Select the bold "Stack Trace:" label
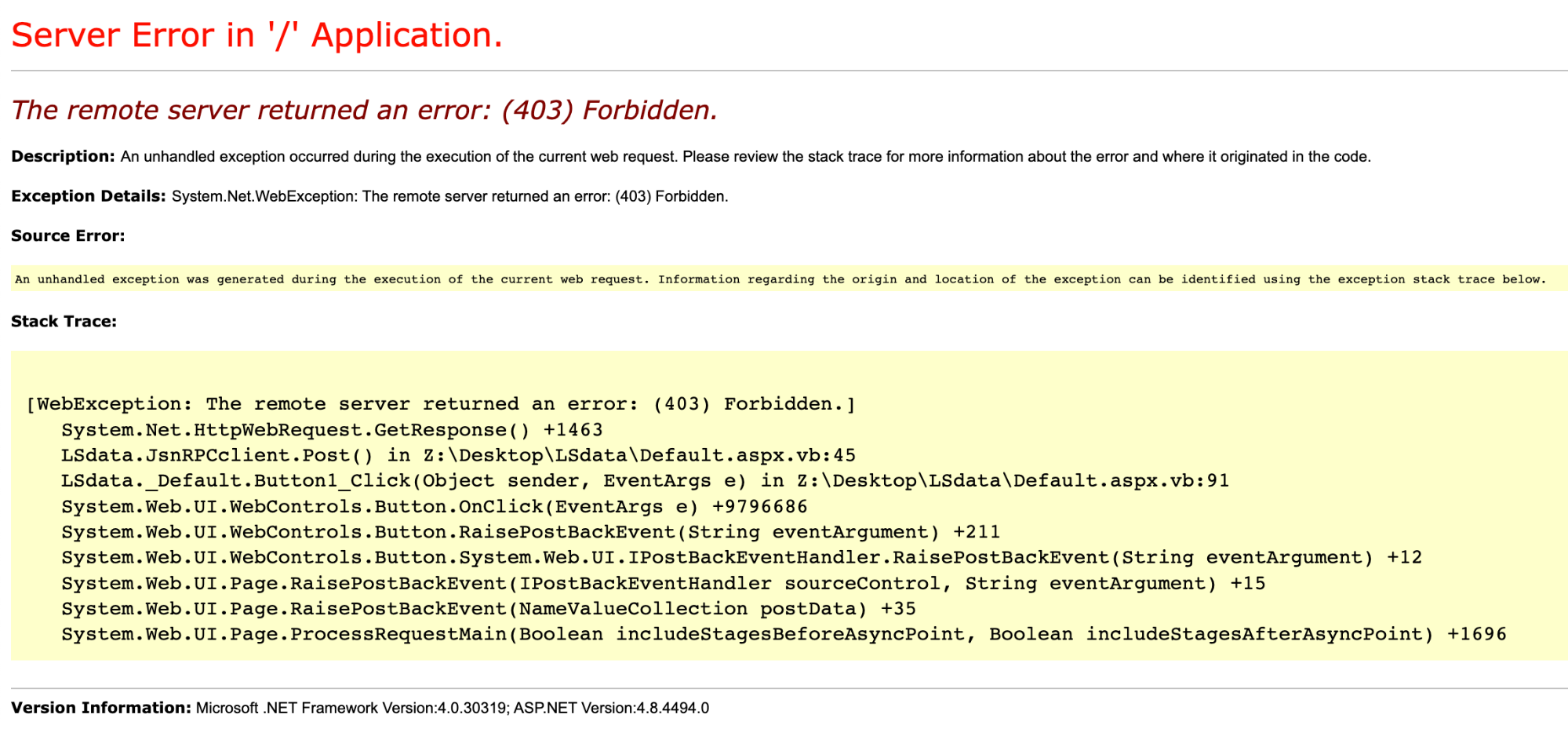 (x=64, y=322)
